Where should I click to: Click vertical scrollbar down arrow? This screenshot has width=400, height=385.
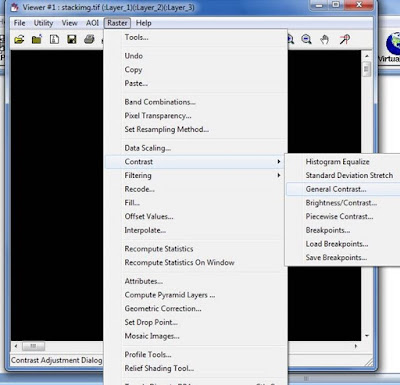coord(367,336)
